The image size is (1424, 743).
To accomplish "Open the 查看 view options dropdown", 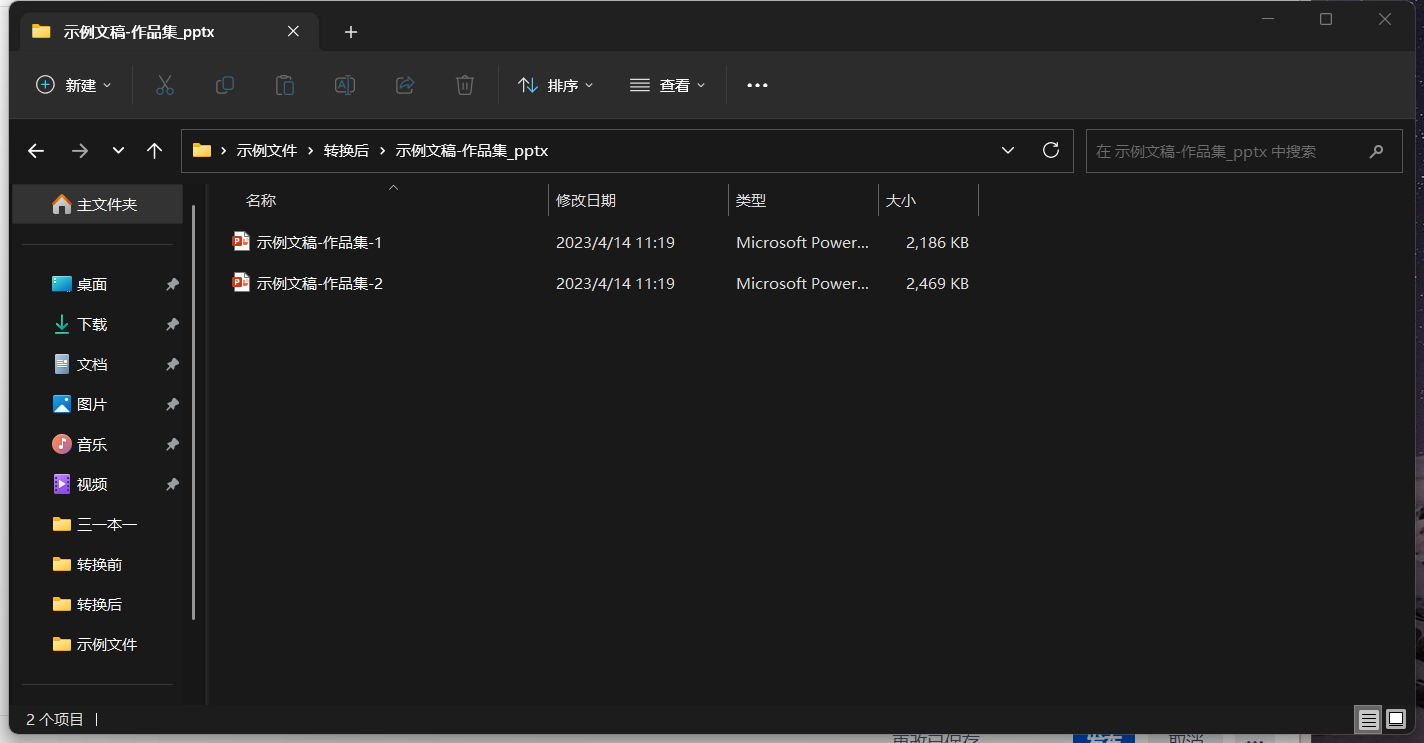I will (x=667, y=85).
